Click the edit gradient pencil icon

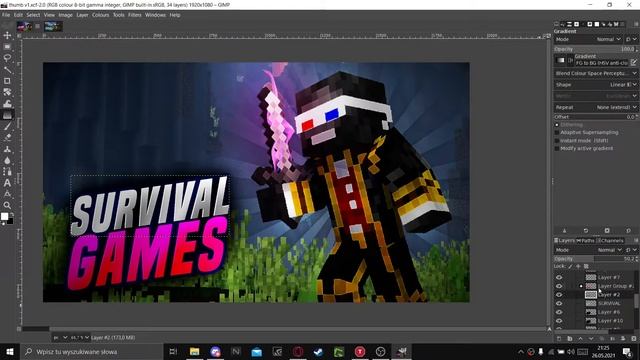click(633, 62)
